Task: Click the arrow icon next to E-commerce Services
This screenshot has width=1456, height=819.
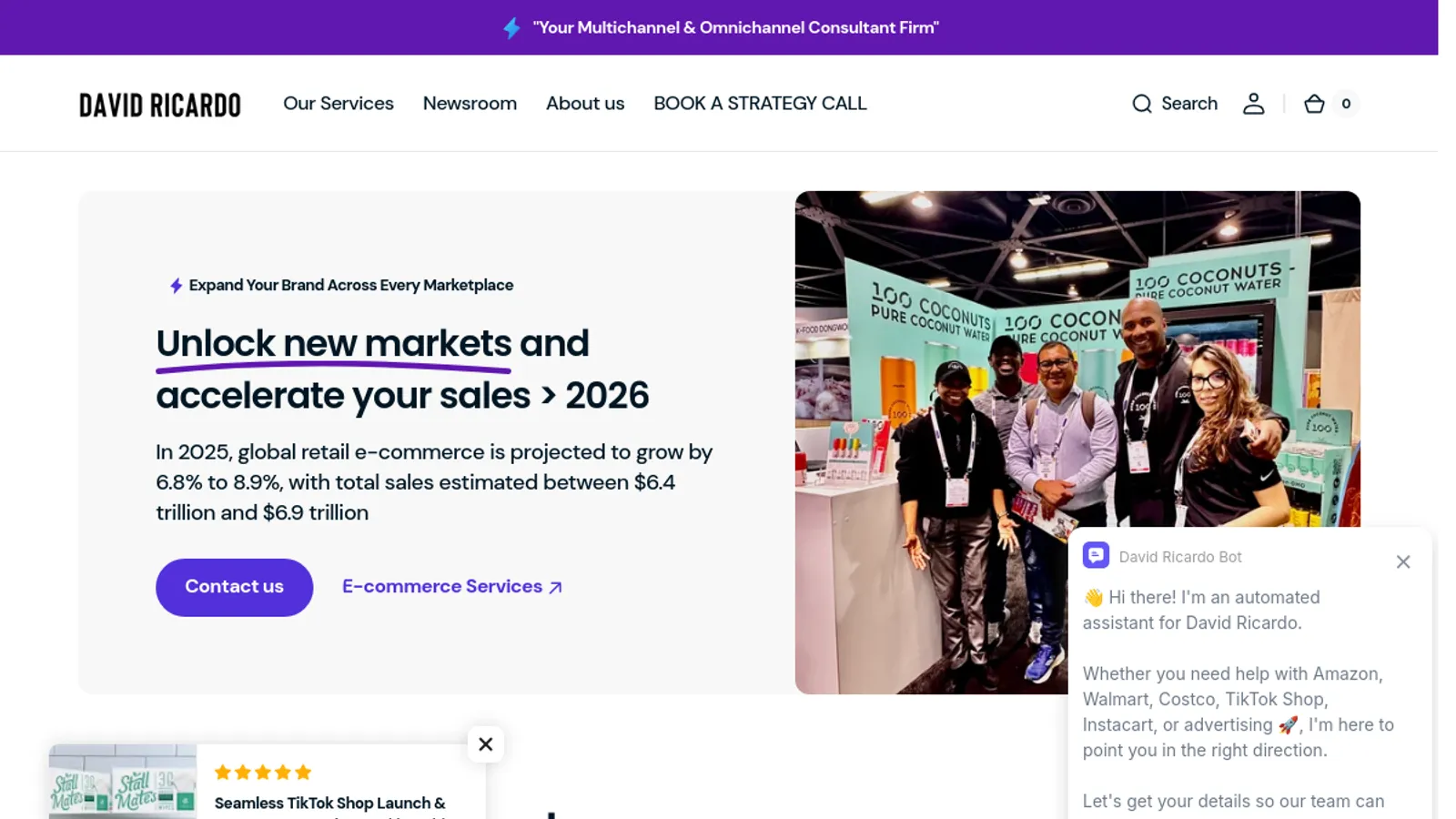Action: 555,588
